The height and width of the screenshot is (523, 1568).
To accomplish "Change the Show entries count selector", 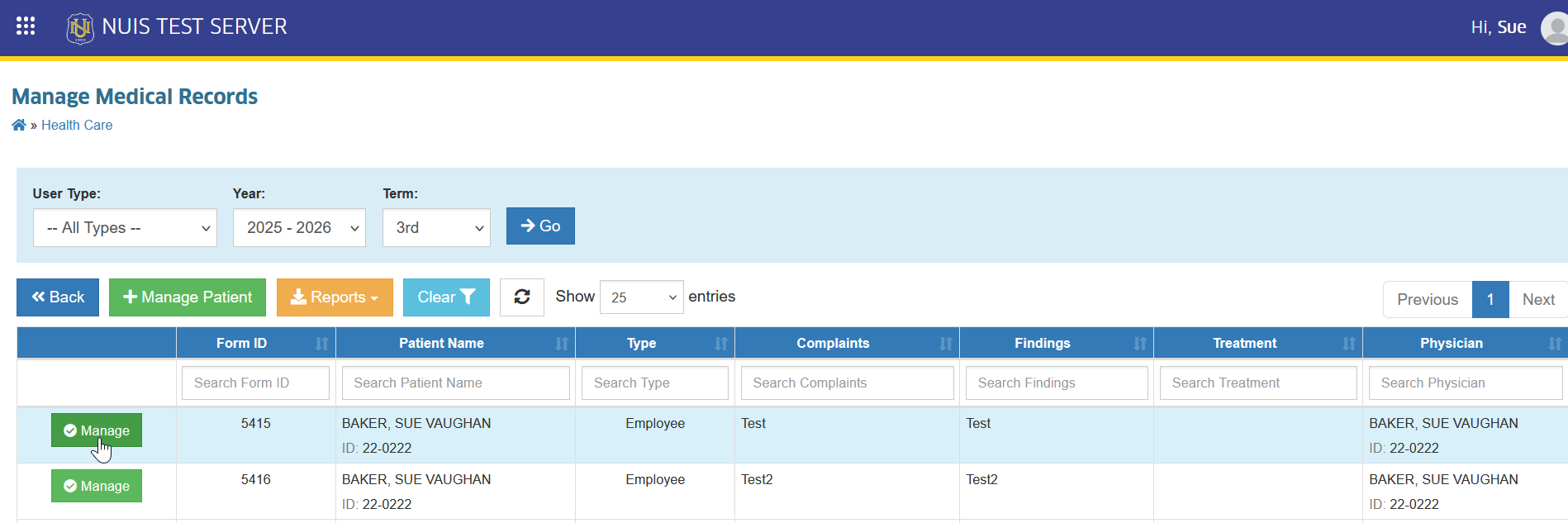I will pos(641,297).
